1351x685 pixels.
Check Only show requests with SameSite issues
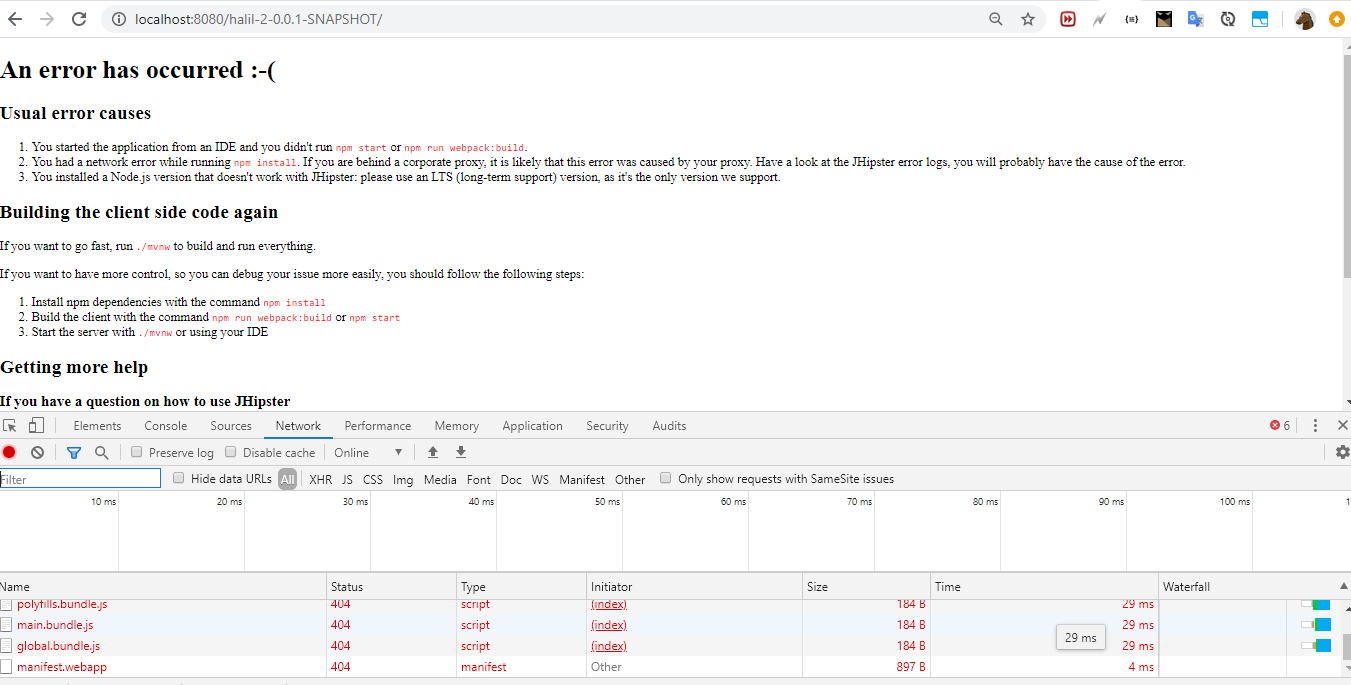[x=666, y=478]
